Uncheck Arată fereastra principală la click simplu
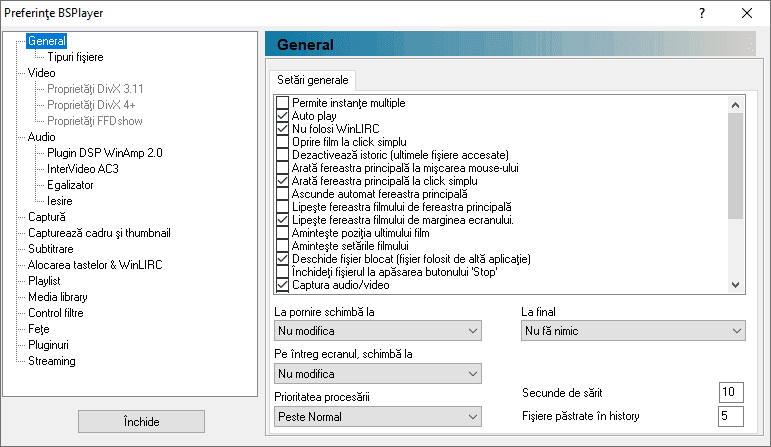 click(x=282, y=181)
